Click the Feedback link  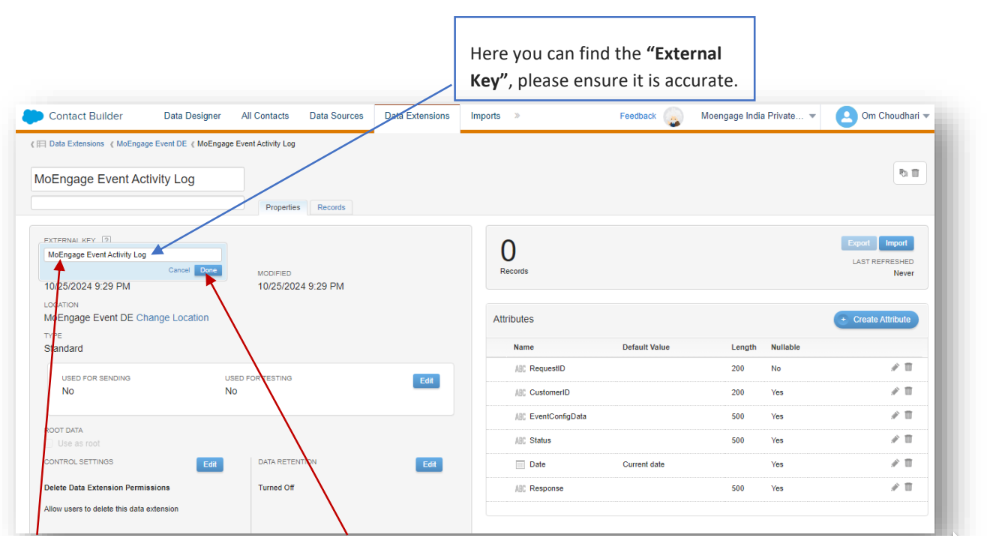638,116
